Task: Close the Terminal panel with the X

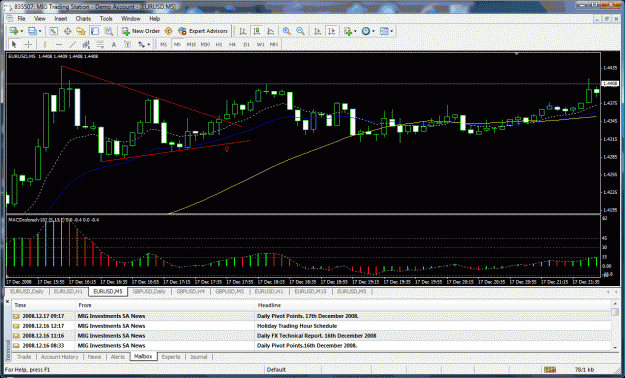Action: tap(8, 302)
